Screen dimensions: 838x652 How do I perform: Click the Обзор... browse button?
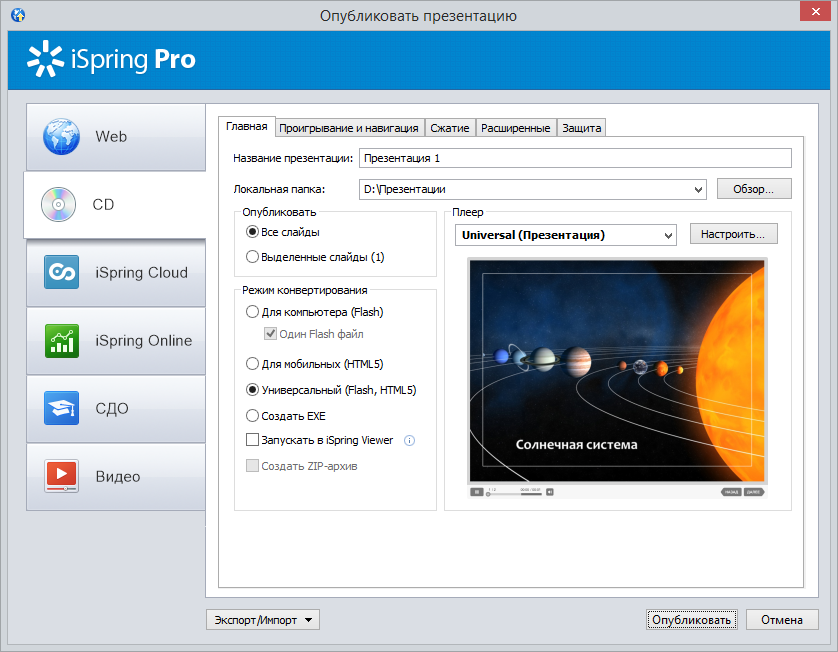coord(754,189)
